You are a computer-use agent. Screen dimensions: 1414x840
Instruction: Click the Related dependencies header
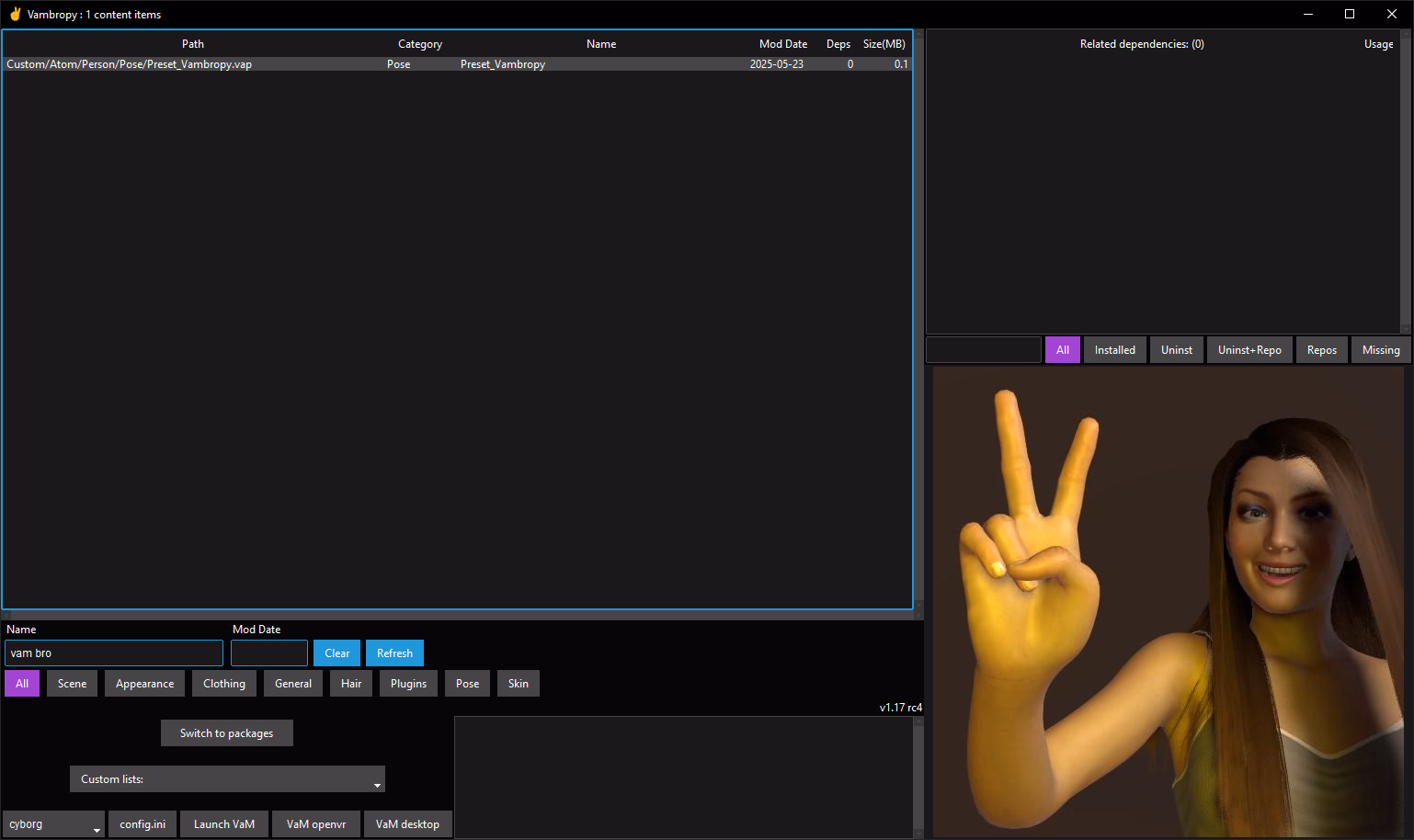pos(1142,43)
